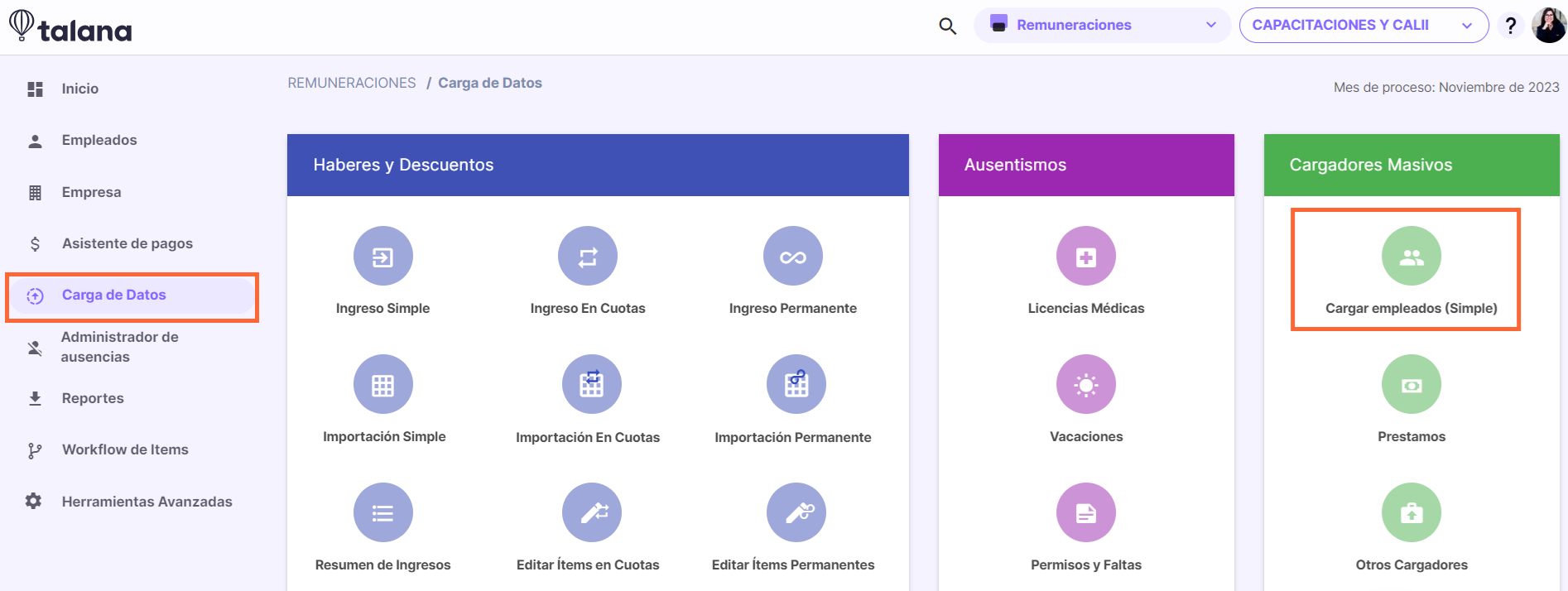Click the Otros Cargadores label
The image size is (1568, 591).
(x=1412, y=565)
